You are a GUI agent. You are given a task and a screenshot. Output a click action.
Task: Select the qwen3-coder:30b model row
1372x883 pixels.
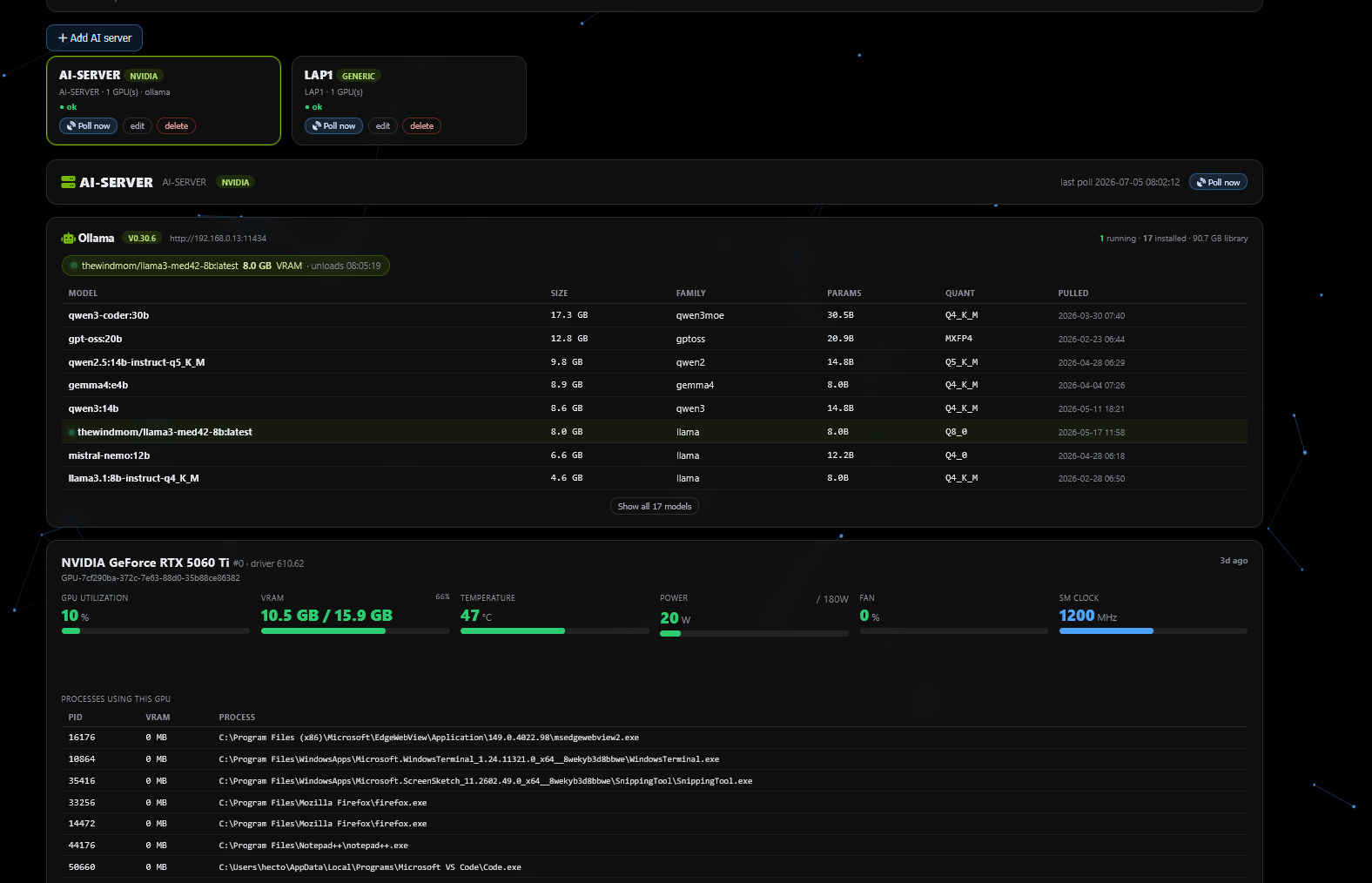(655, 315)
